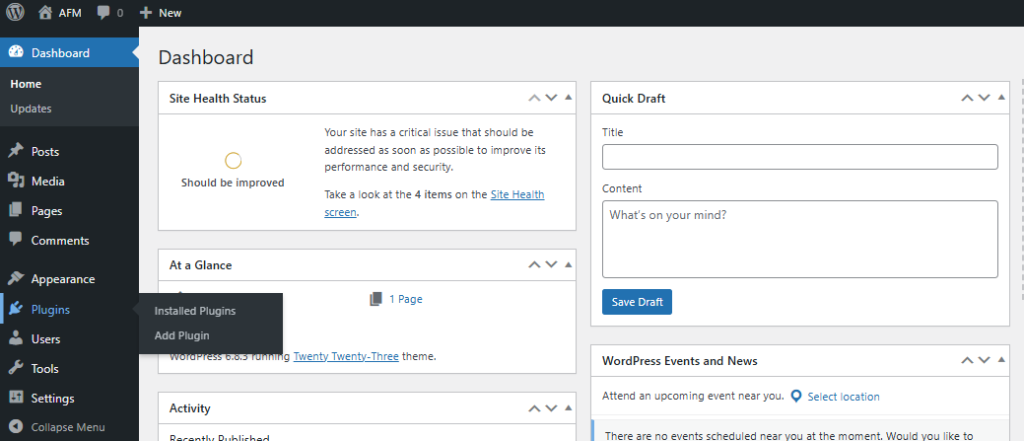Open the AFM site home icon
Screen dimensions: 1024x441
click(x=45, y=13)
